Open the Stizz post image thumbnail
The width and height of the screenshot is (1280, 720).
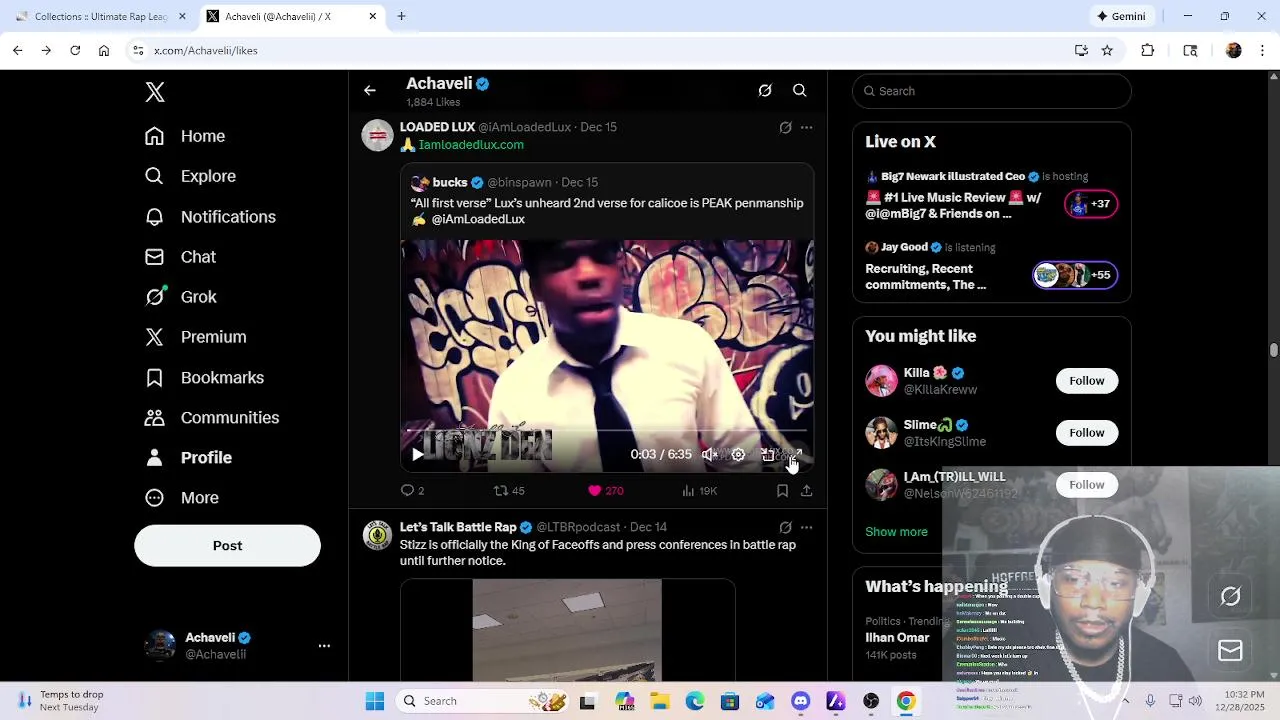click(x=567, y=630)
